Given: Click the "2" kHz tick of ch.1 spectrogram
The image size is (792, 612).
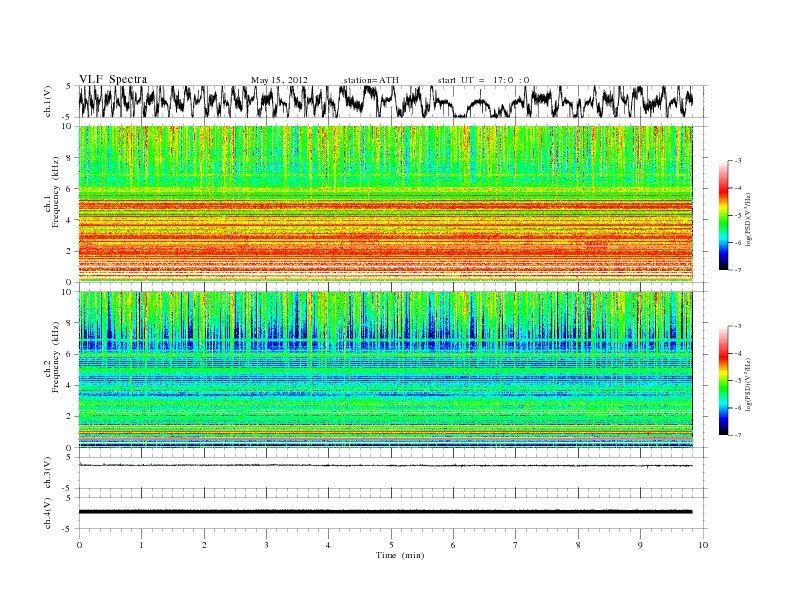Looking at the screenshot, I should tap(70, 251).
